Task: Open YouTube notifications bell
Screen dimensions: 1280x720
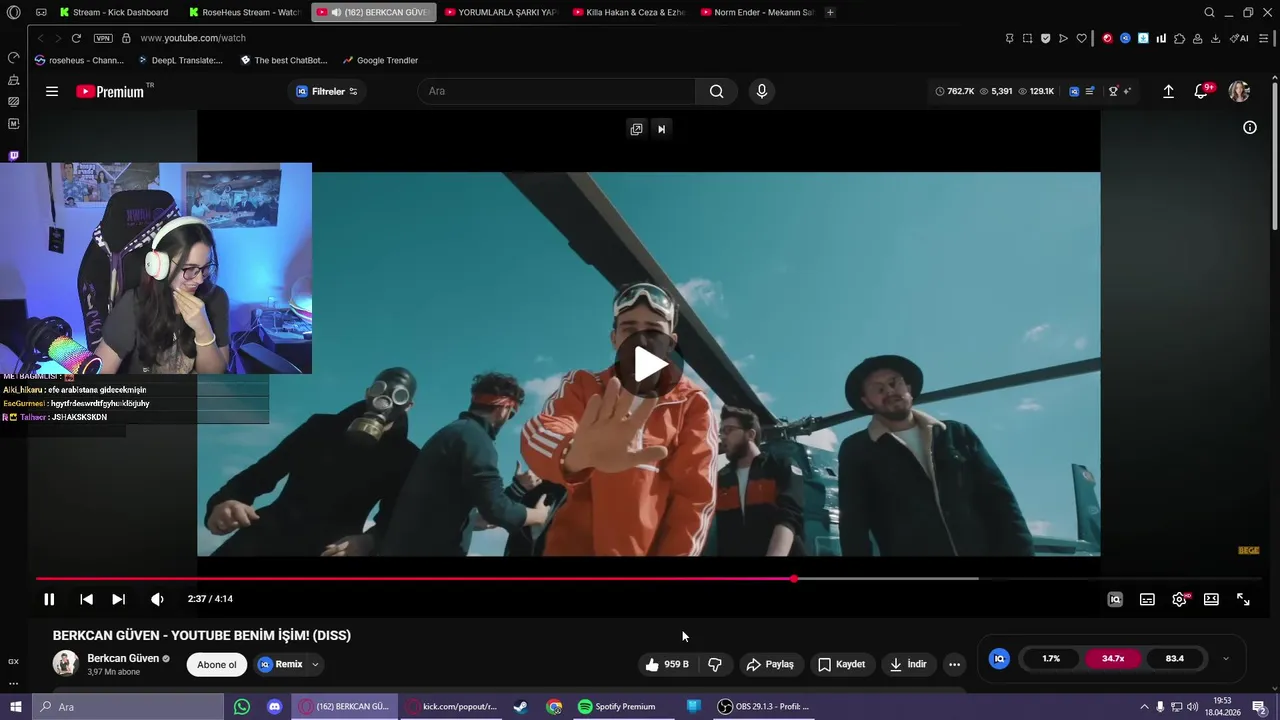Action: point(1201,91)
